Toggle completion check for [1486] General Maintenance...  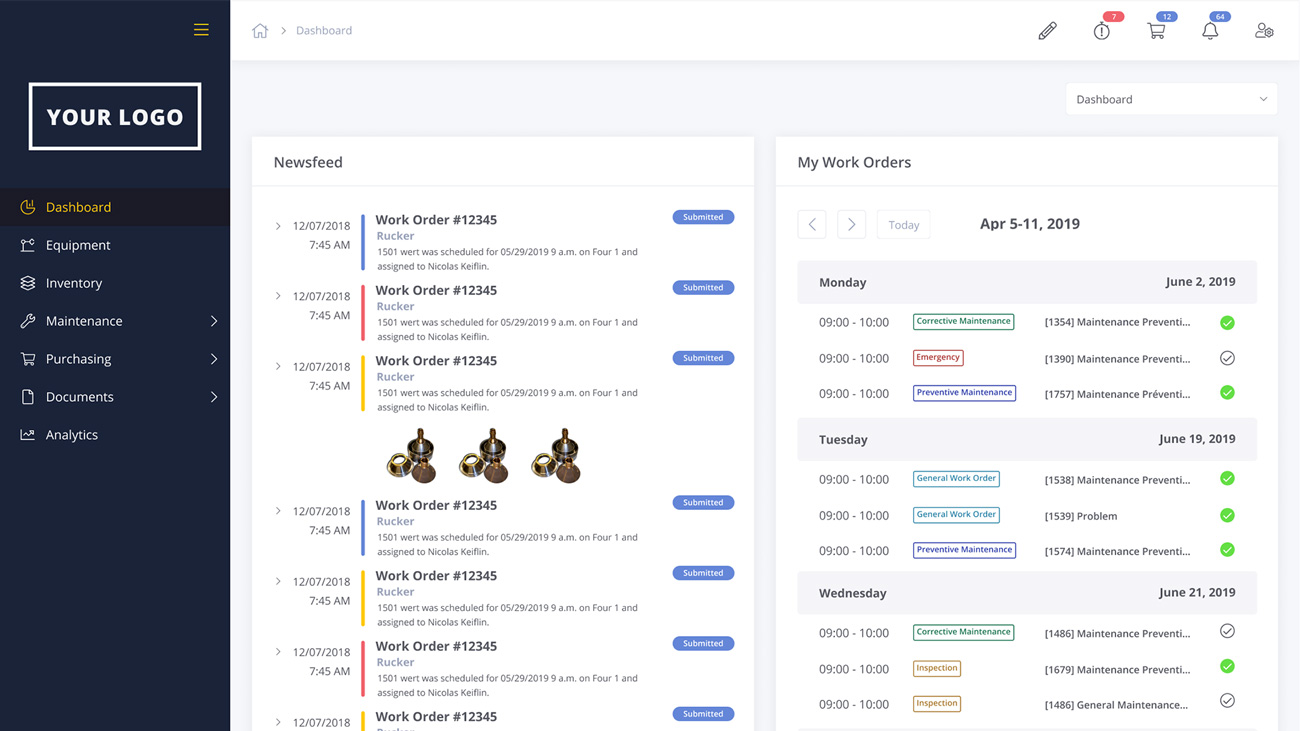pyautogui.click(x=1227, y=701)
